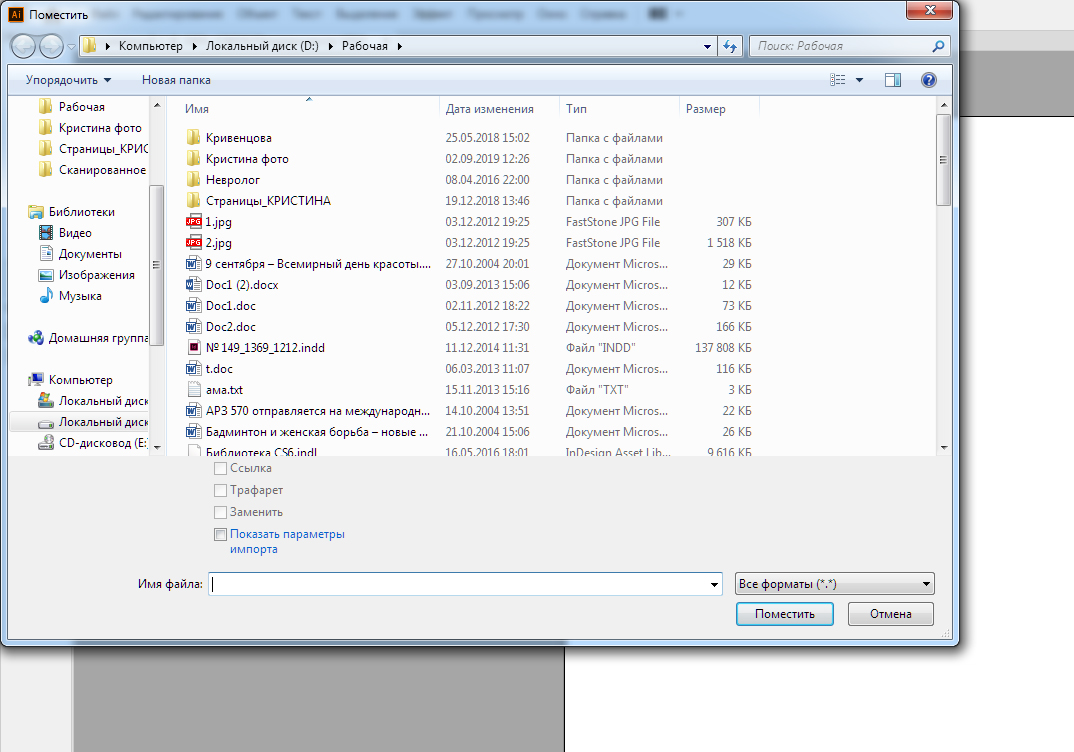The image size is (1074, 752).
Task: Click Локальный диск (D:) in breadcrumb
Action: (x=262, y=46)
